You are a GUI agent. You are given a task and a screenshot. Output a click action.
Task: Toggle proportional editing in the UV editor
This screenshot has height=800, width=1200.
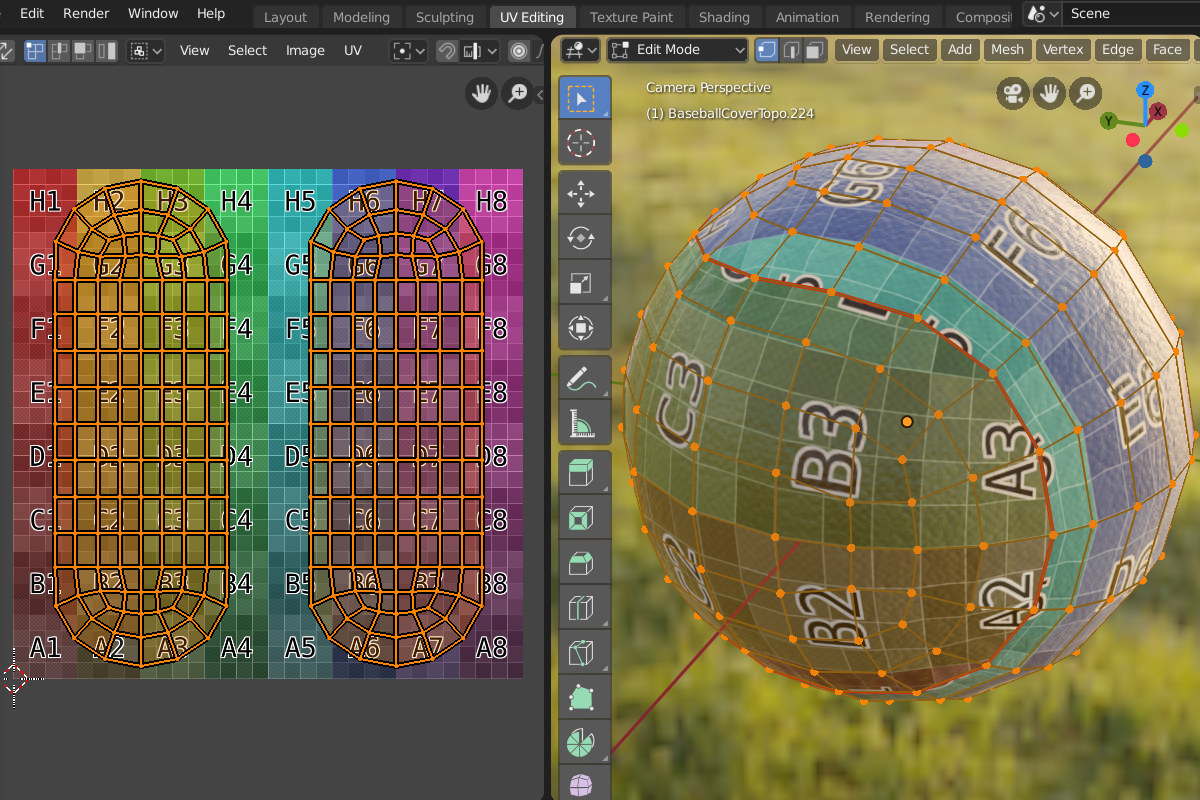pos(521,50)
